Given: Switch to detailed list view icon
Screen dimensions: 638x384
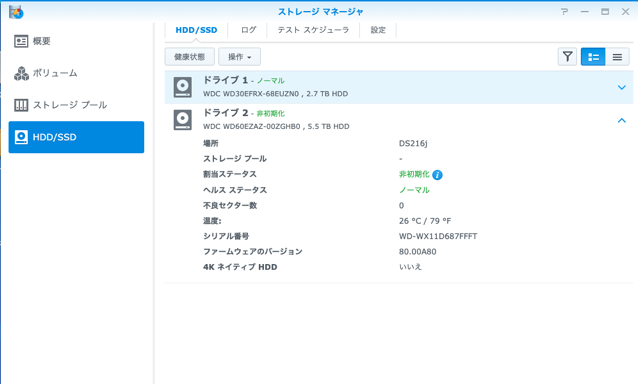Looking at the screenshot, I should [593, 57].
